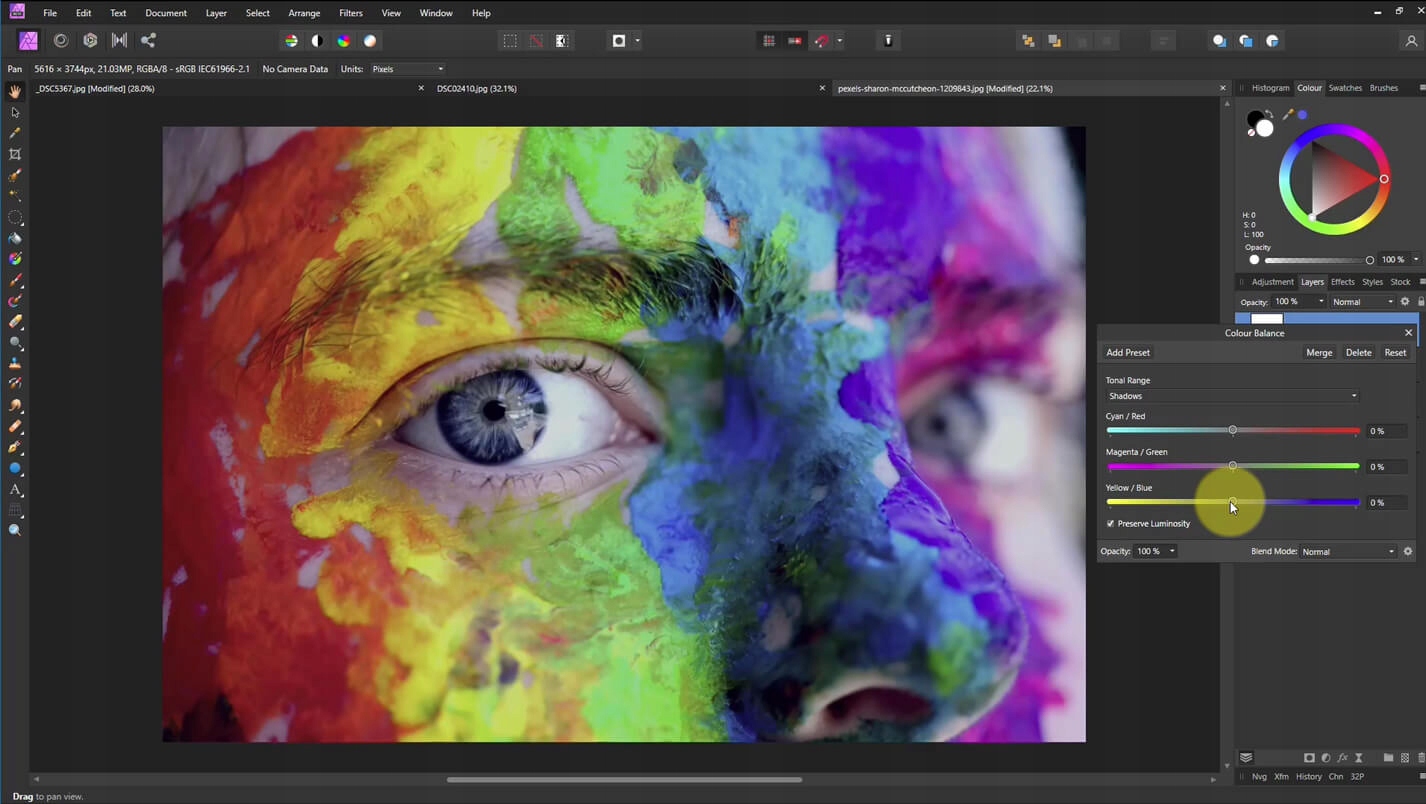1426x804 pixels.
Task: Select the Crop tool
Action: coord(15,154)
